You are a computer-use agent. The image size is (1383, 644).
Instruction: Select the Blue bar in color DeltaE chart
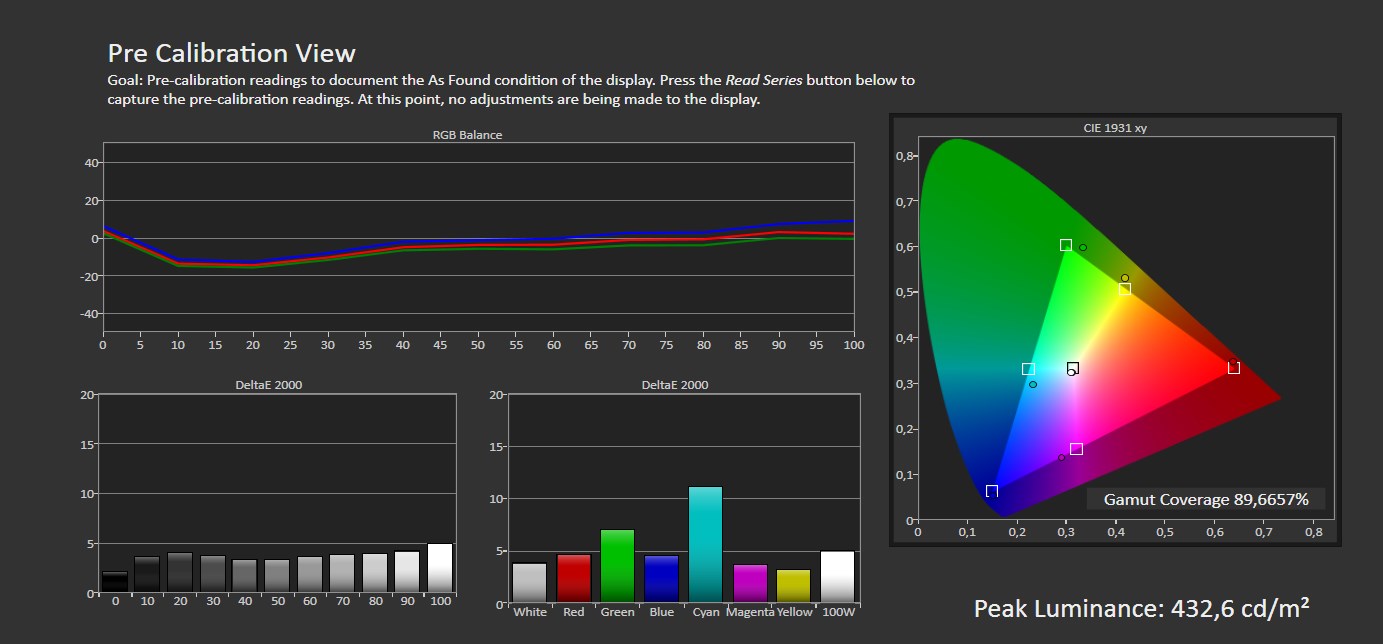click(661, 578)
